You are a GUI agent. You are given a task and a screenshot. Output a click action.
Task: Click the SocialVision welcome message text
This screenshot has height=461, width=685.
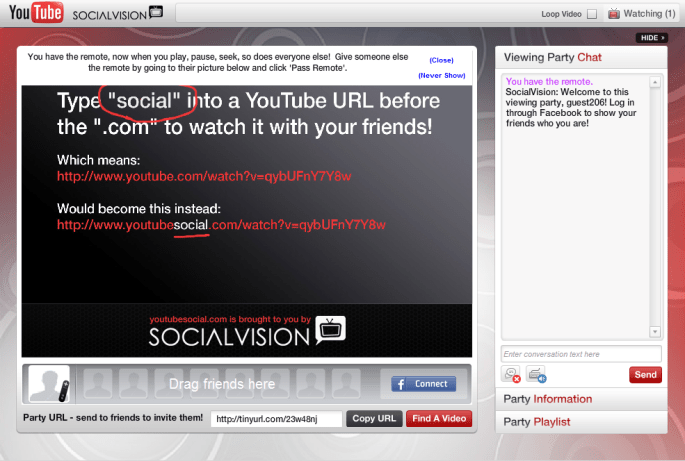point(571,107)
